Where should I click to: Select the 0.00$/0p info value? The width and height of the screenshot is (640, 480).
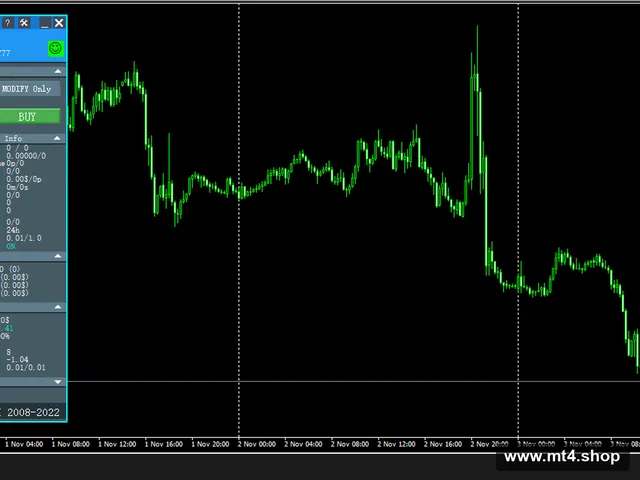click(24, 179)
